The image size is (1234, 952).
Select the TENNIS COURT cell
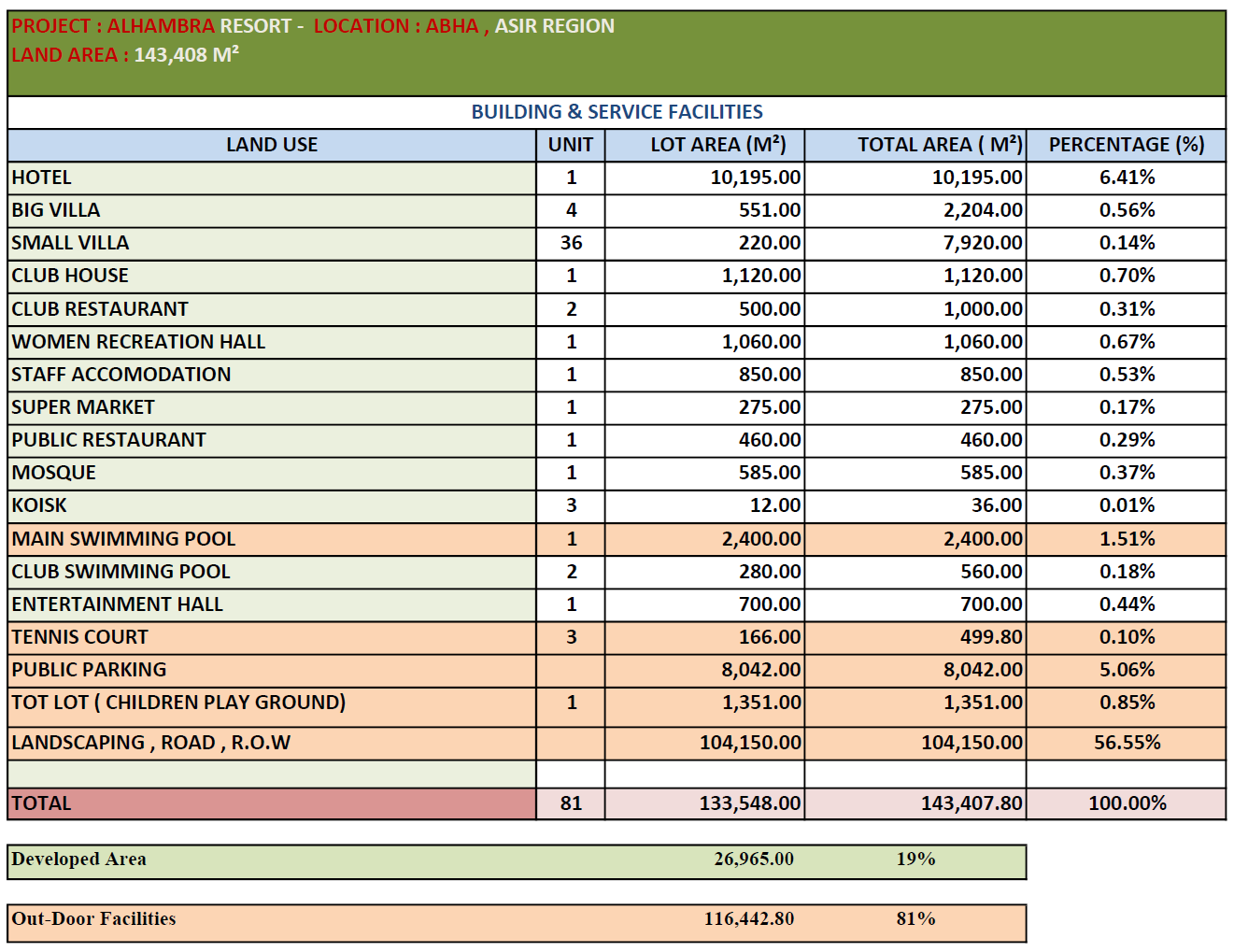tap(272, 637)
